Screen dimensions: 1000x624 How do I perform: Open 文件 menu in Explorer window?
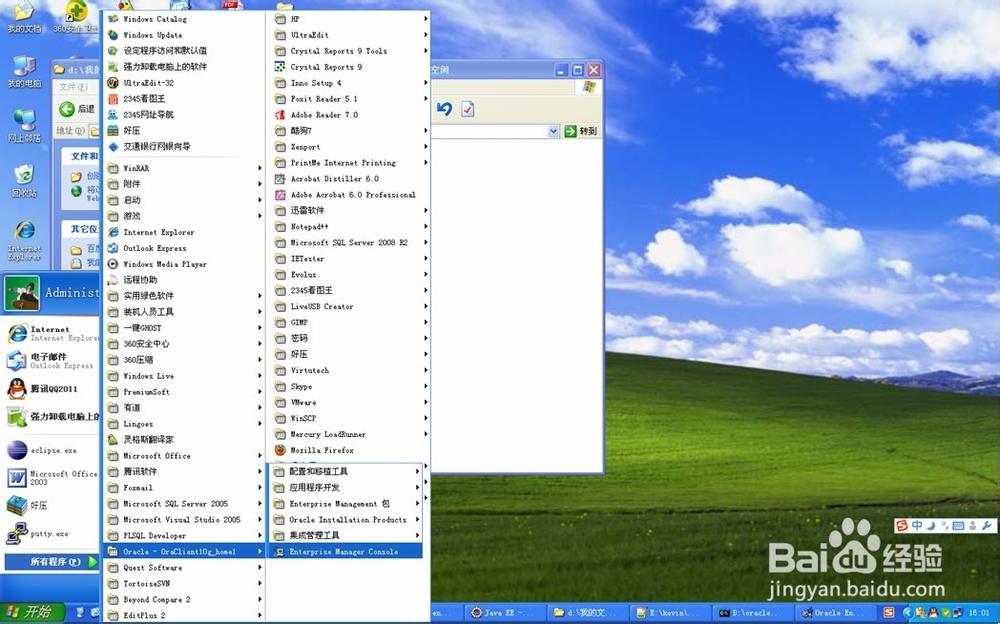73,87
